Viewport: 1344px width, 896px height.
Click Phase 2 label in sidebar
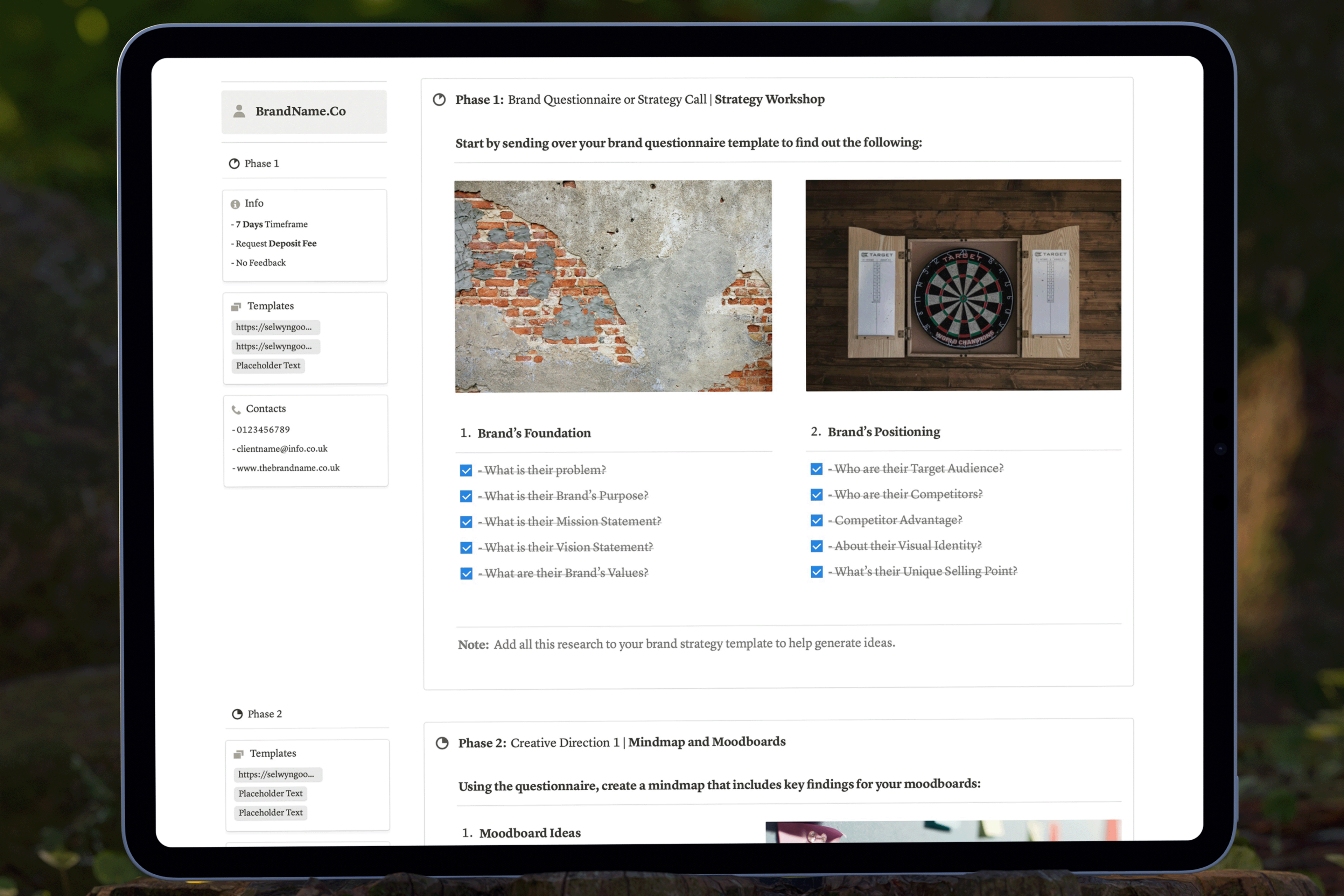click(x=265, y=714)
